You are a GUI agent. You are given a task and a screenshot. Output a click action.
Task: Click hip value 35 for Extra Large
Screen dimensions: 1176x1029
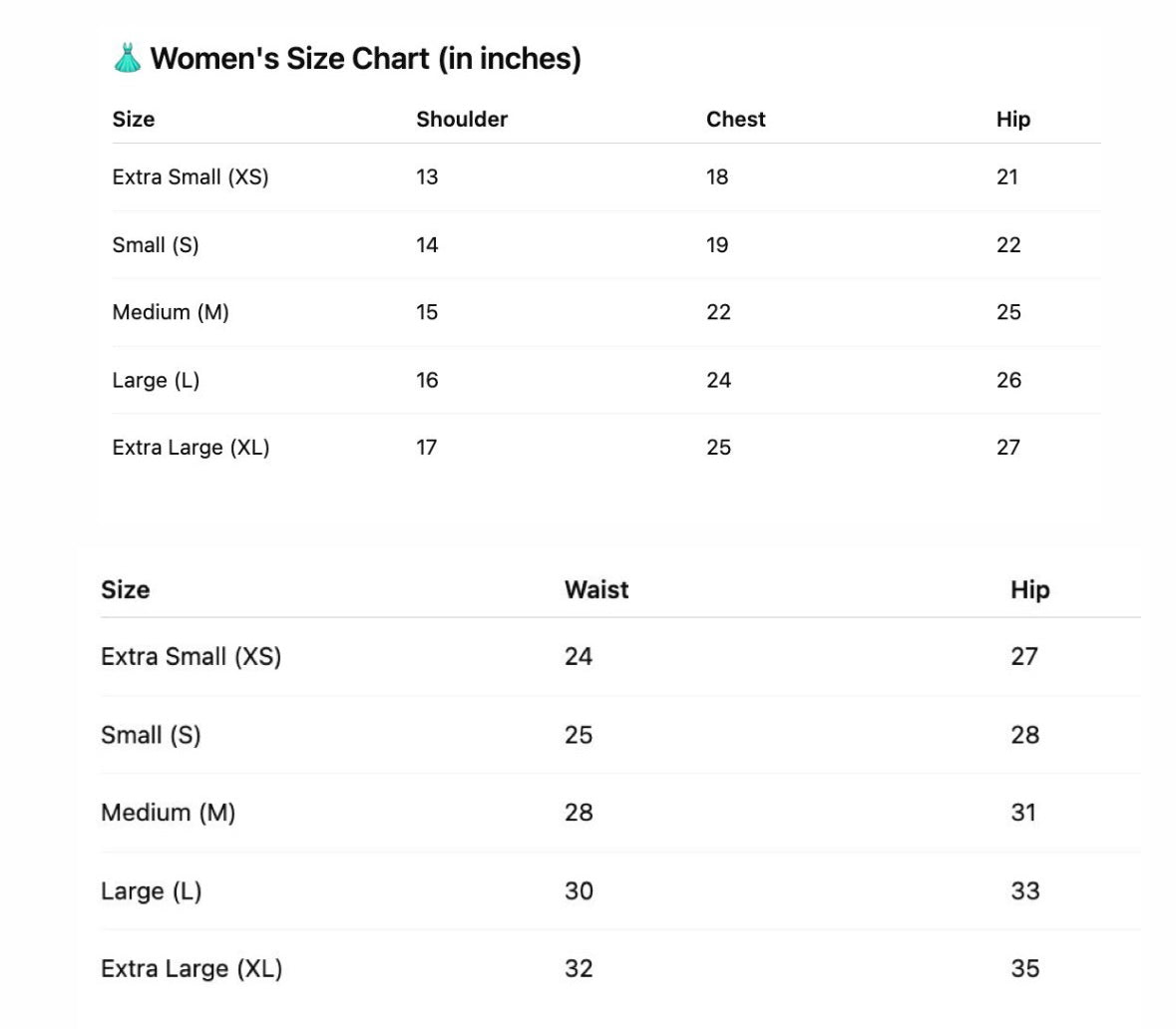point(1024,968)
